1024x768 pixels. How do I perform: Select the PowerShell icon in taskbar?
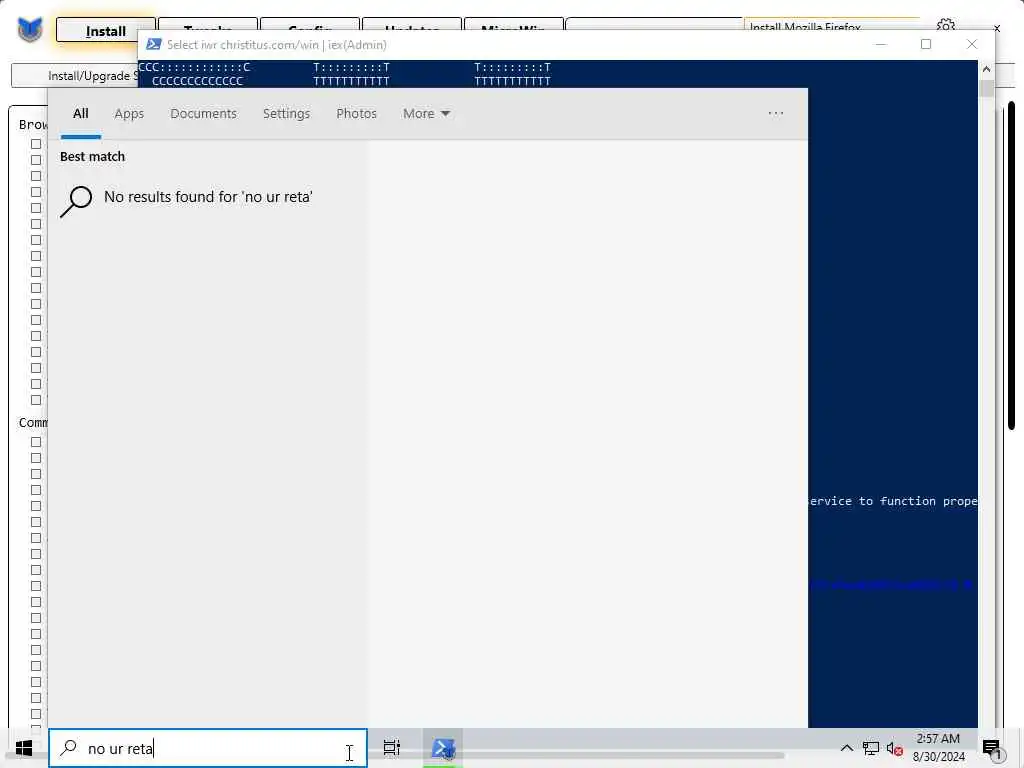click(443, 748)
